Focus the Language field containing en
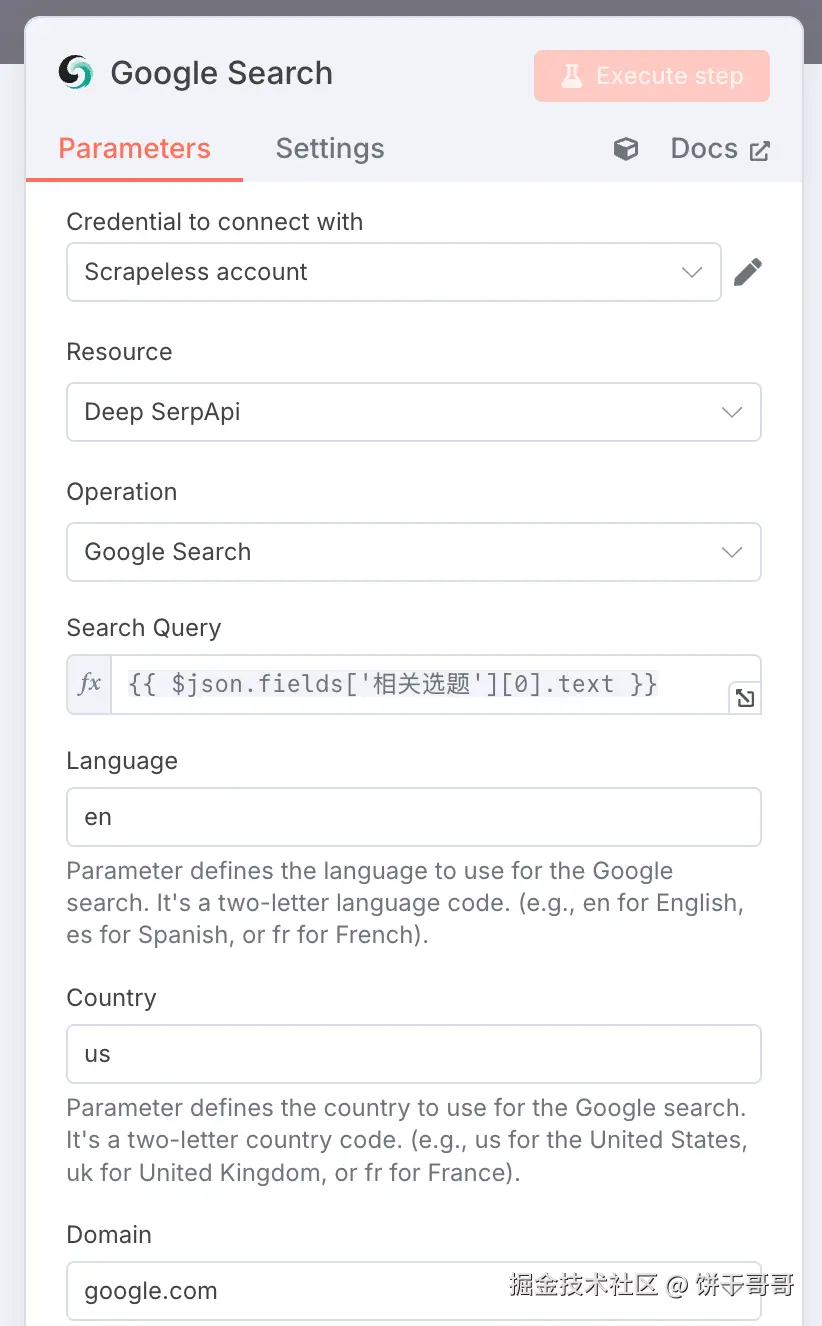The width and height of the screenshot is (822, 1326). coord(413,817)
